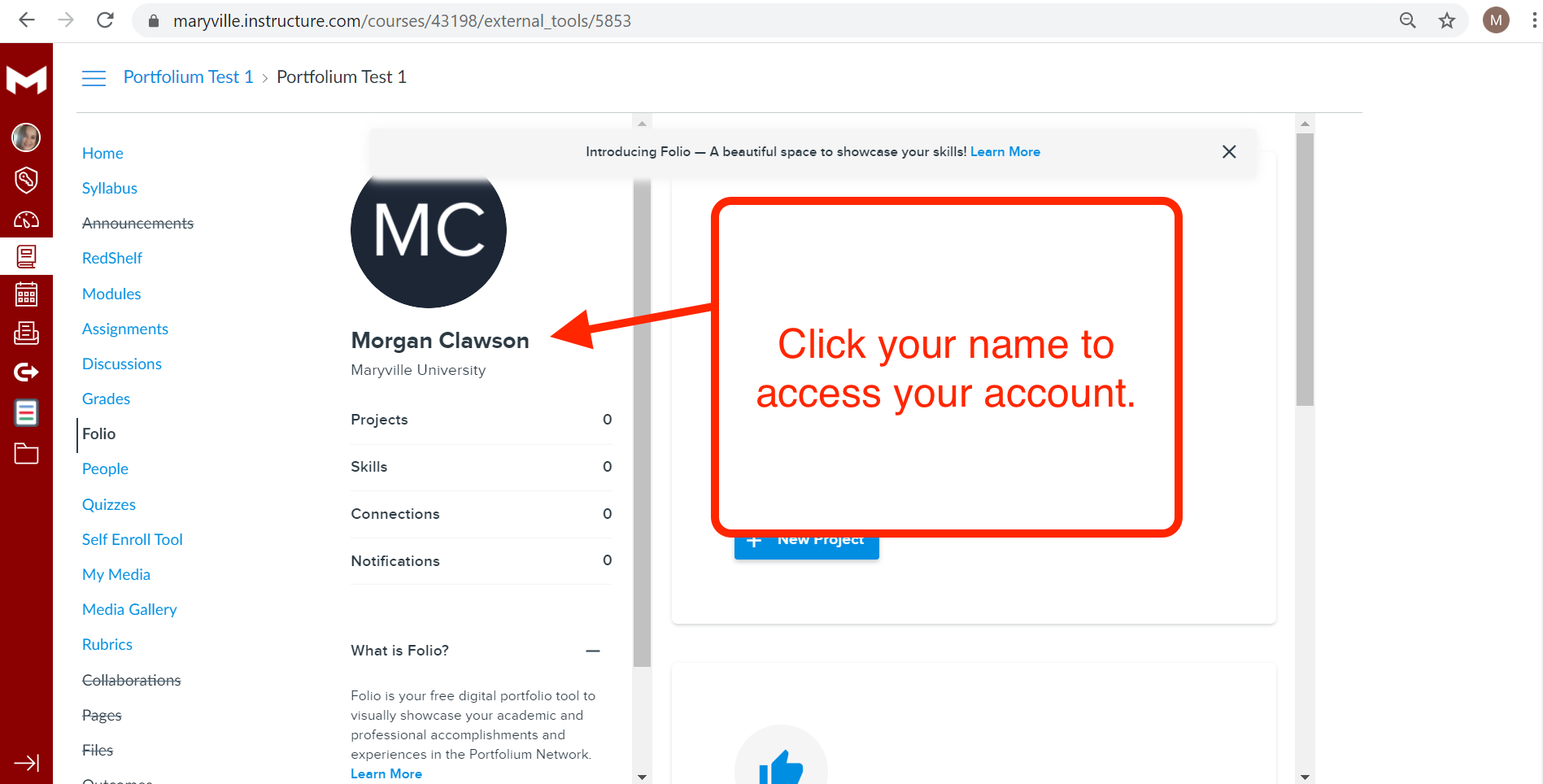Expand the global navigation arrow at bottom

coord(26,763)
